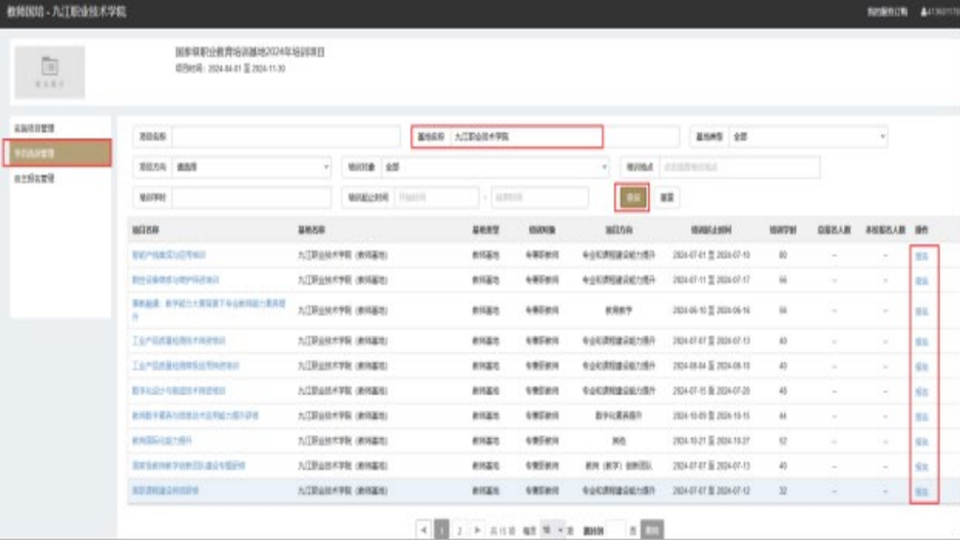The height and width of the screenshot is (540, 960).
Task: Go to page 2 in pagination
Action: pyautogui.click(x=459, y=529)
